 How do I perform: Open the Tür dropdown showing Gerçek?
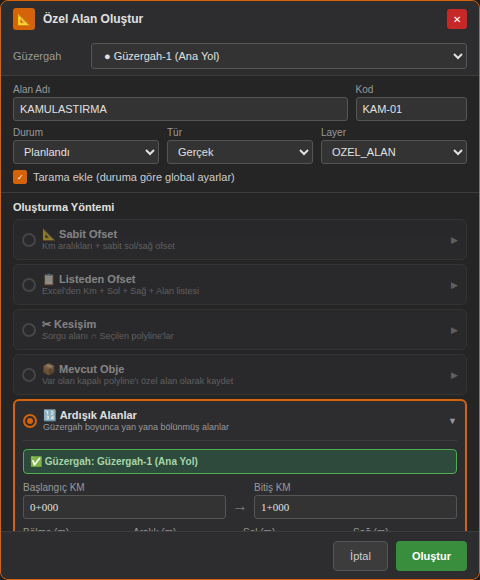coord(240,152)
